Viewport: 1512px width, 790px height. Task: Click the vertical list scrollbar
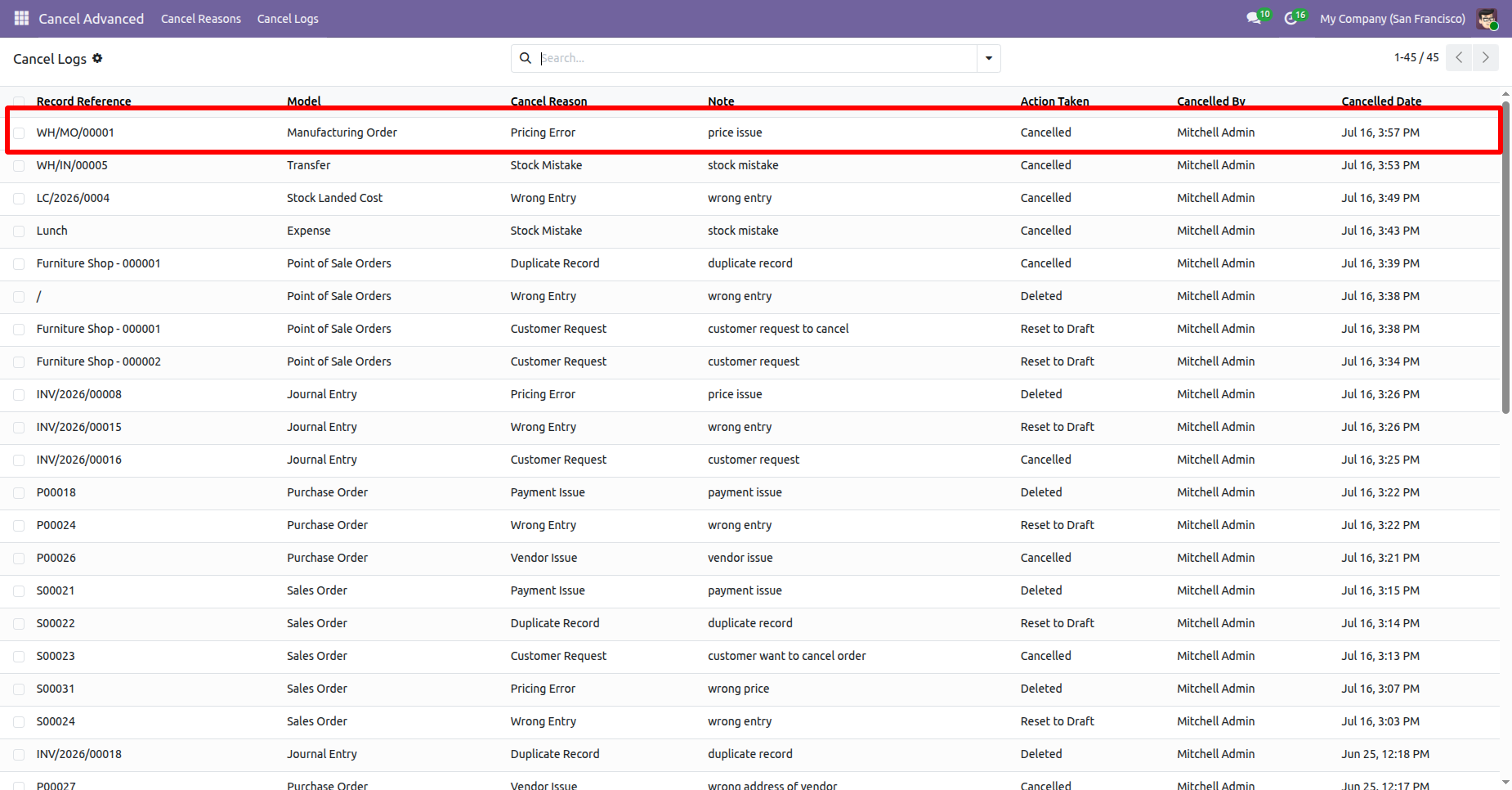pos(1505,258)
